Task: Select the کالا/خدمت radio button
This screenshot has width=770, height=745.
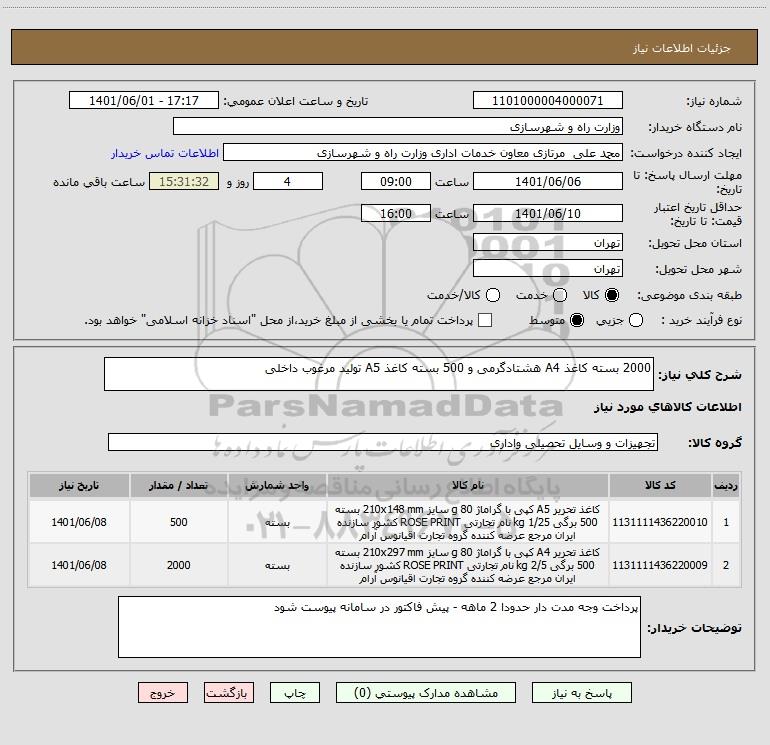Action: point(493,295)
